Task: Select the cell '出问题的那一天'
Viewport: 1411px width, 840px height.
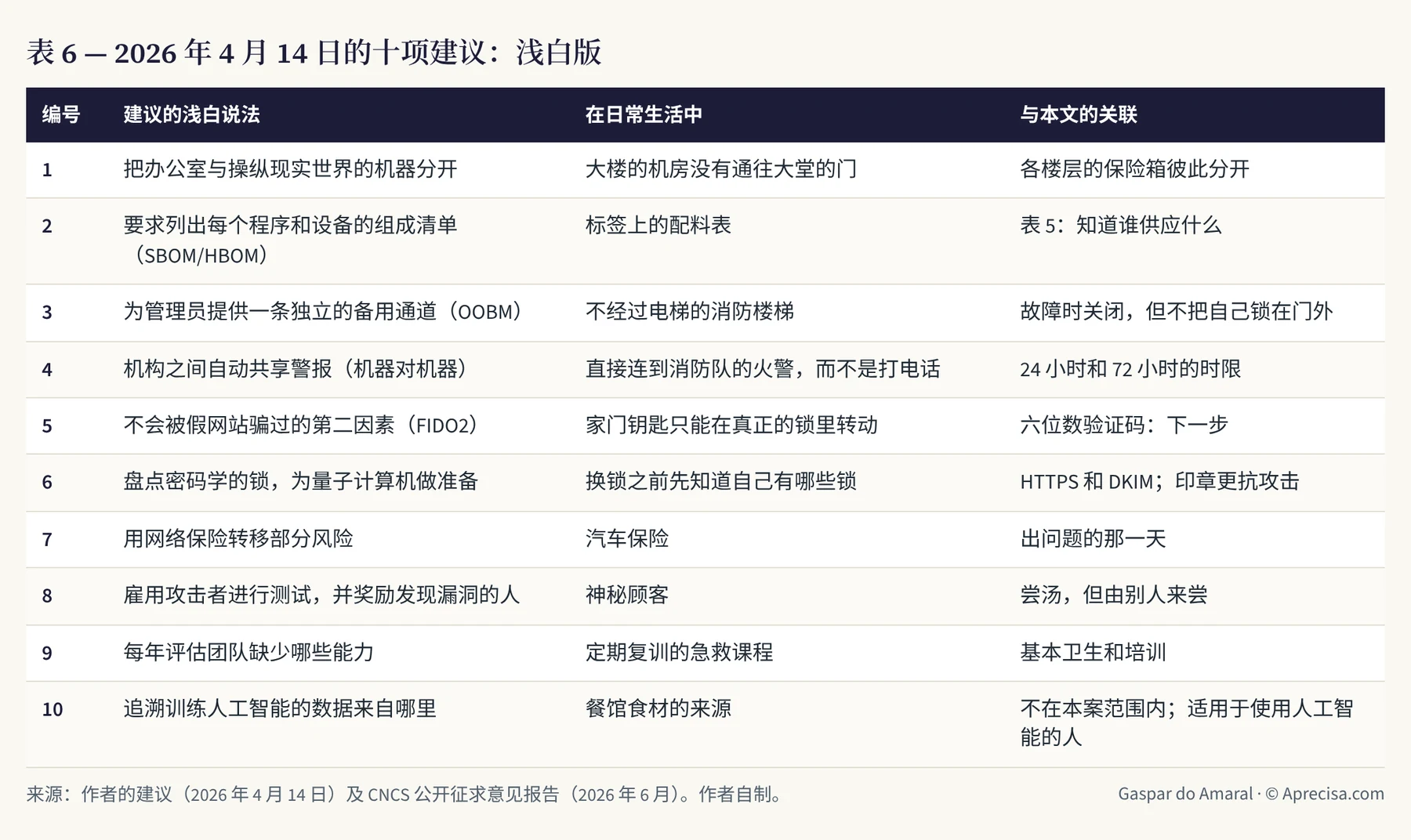Action: pyautogui.click(x=1093, y=539)
